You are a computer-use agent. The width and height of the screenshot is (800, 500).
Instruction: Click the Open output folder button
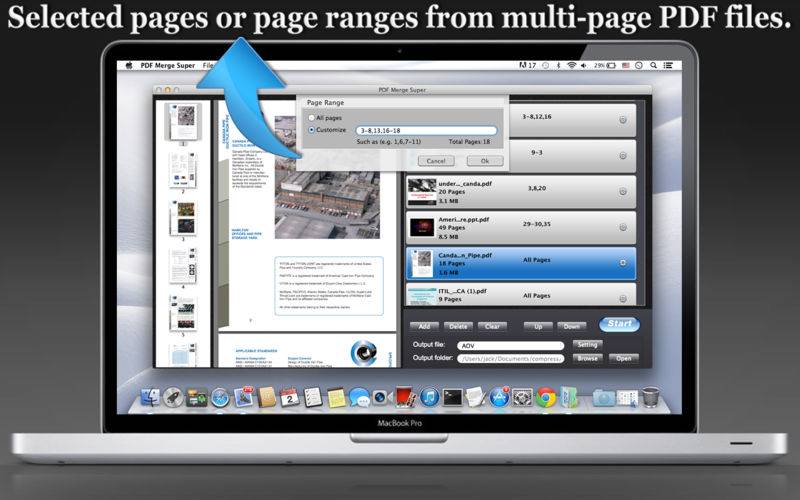click(x=623, y=359)
